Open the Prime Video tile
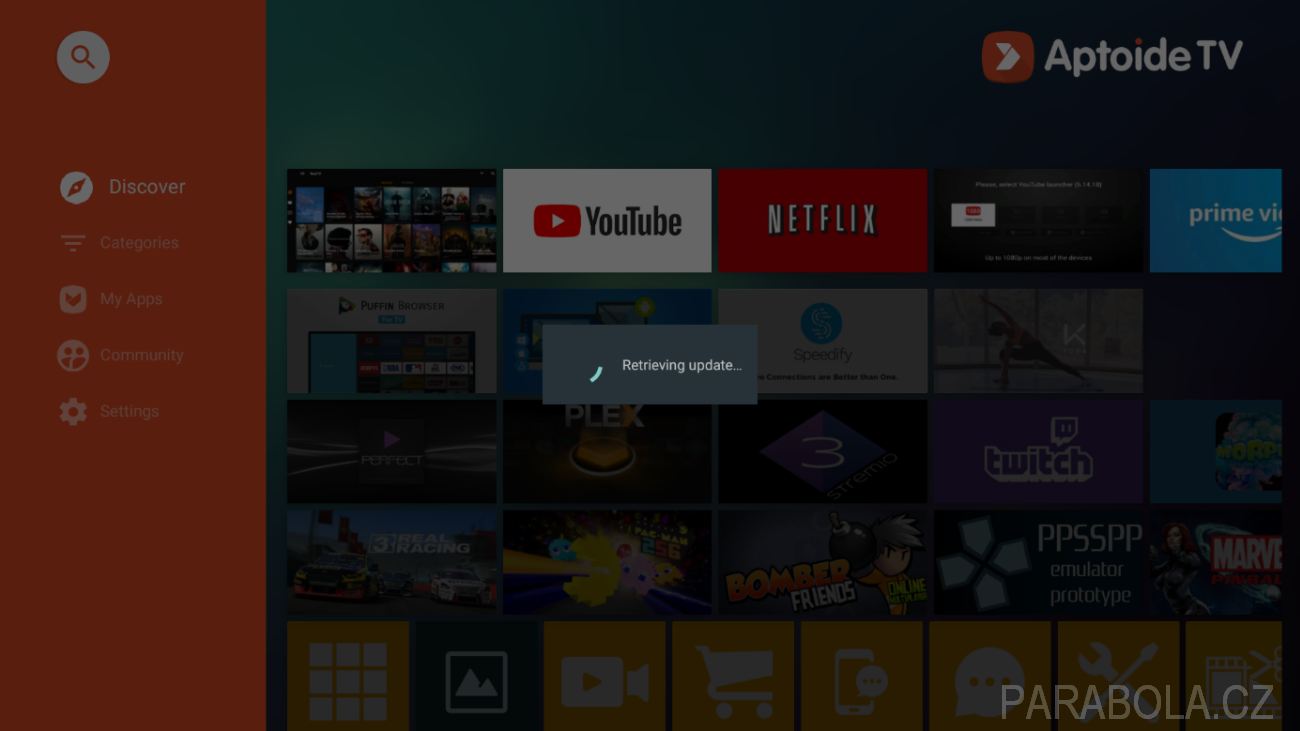The width and height of the screenshot is (1300, 731). click(1215, 220)
